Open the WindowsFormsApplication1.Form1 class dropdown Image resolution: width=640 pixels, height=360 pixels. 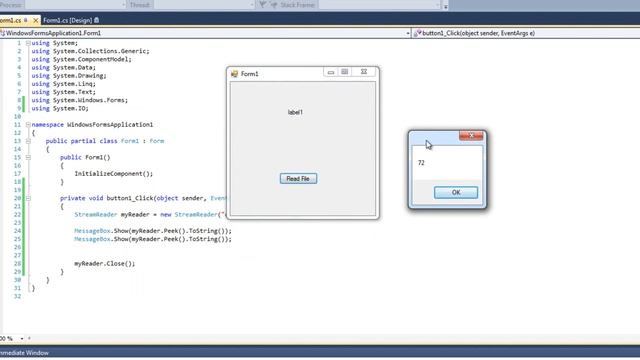click(x=408, y=33)
